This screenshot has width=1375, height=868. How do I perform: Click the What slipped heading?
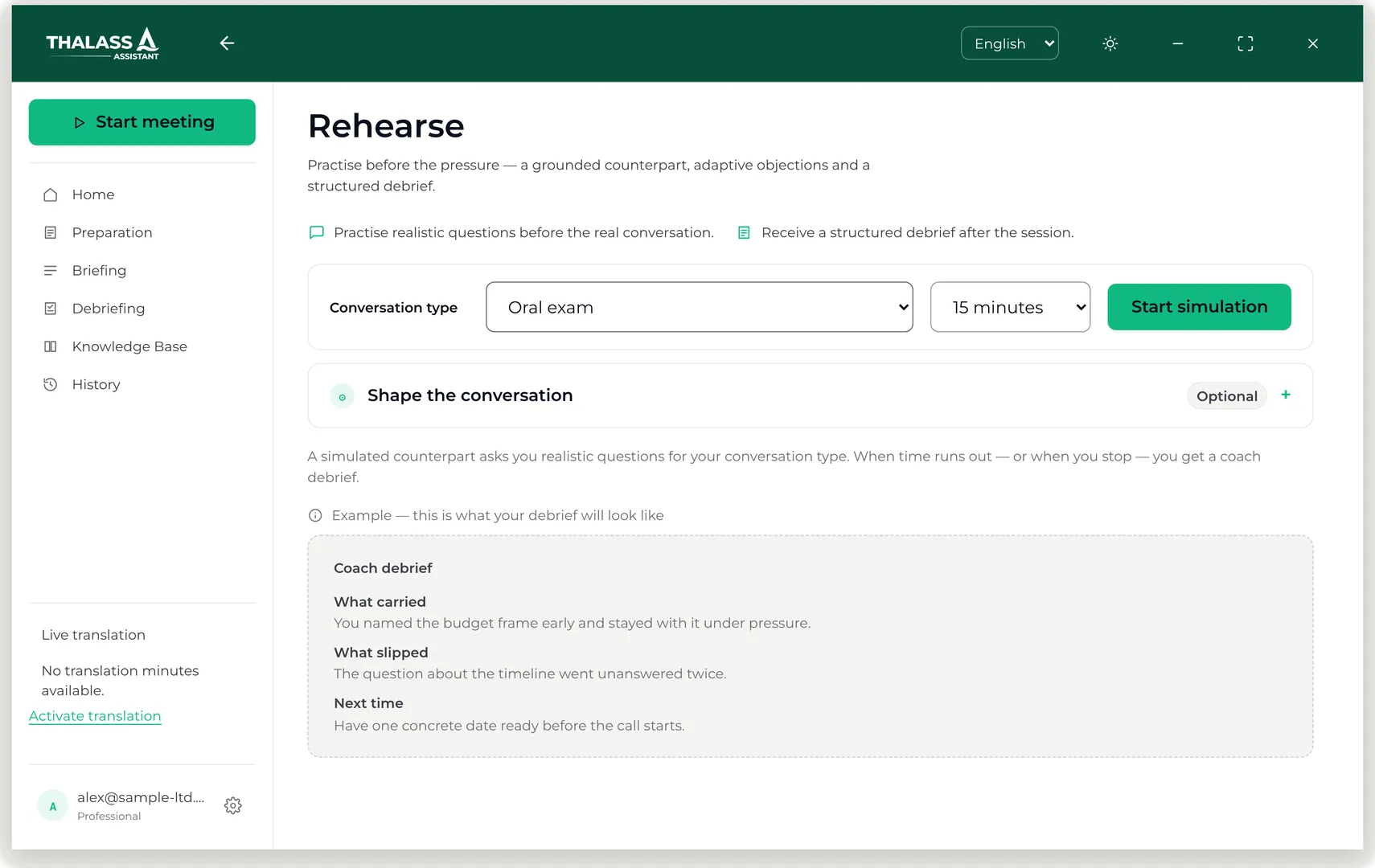(381, 653)
